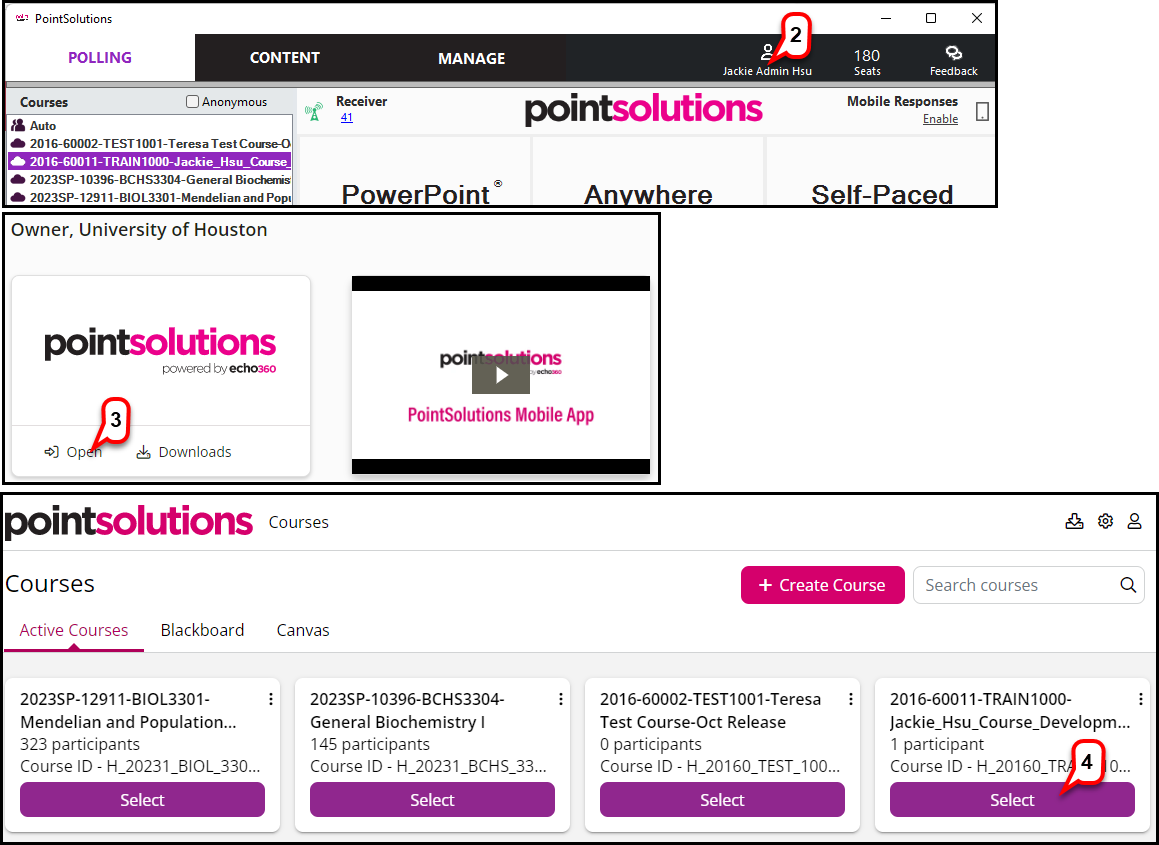The width and height of the screenshot is (1159, 845).
Task: Start an Anywhere polling session
Action: tap(648, 172)
